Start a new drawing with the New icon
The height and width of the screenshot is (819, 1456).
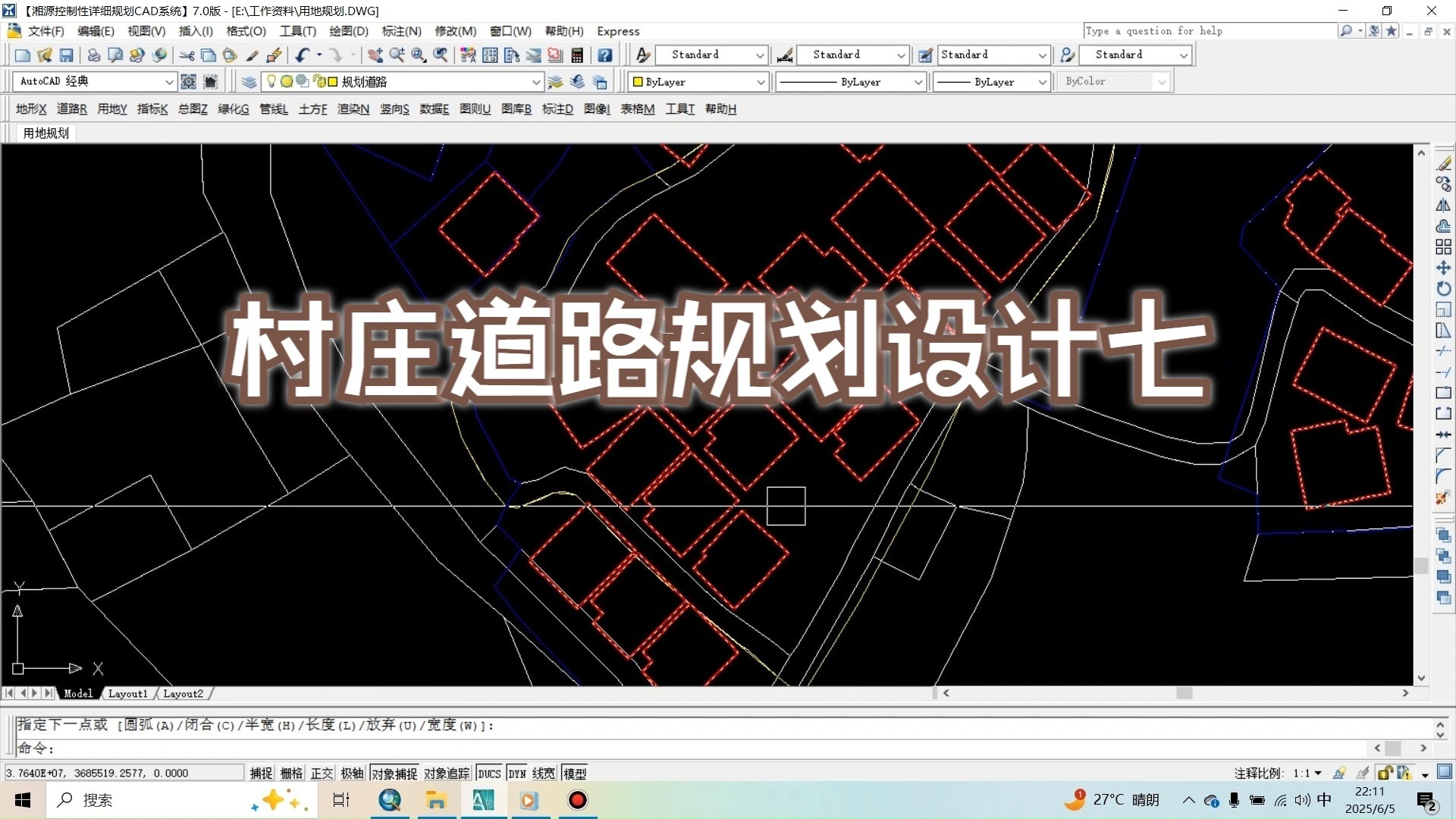point(22,55)
